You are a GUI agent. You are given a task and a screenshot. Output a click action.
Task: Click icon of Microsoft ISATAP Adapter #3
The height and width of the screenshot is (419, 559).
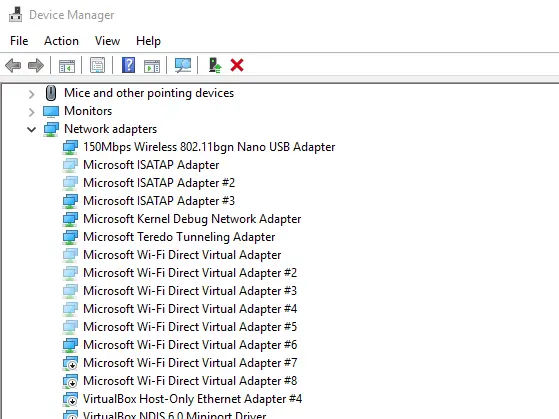point(70,201)
